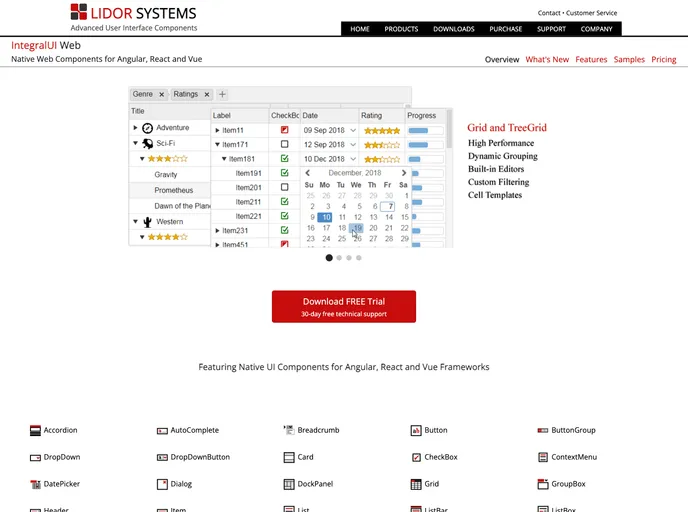688x512 pixels.
Task: Click the DatePicker component icon
Action: (35, 484)
